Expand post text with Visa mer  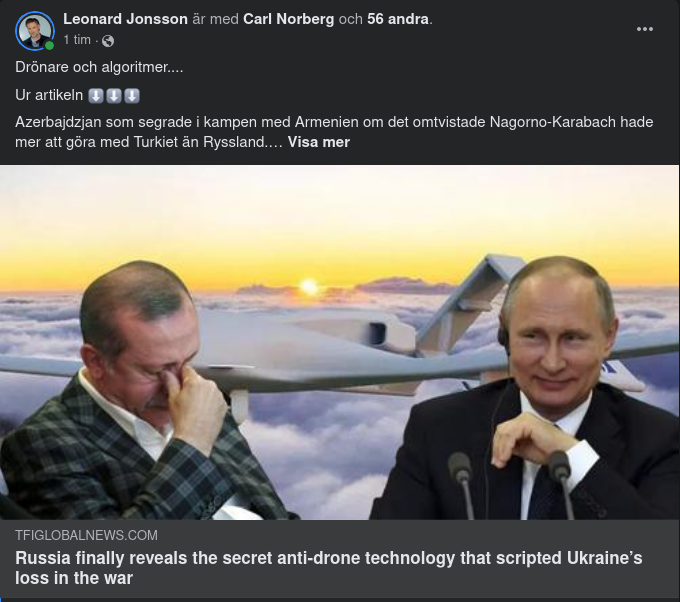(318, 142)
